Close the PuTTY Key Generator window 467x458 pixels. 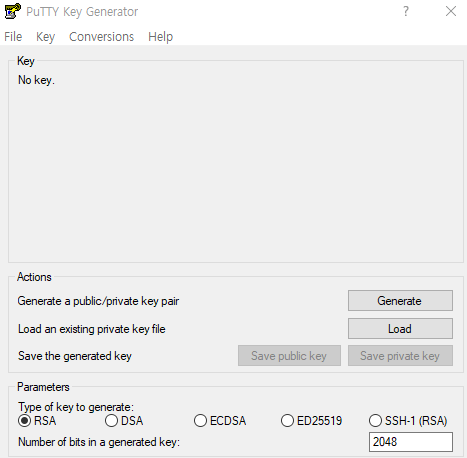[451, 11]
